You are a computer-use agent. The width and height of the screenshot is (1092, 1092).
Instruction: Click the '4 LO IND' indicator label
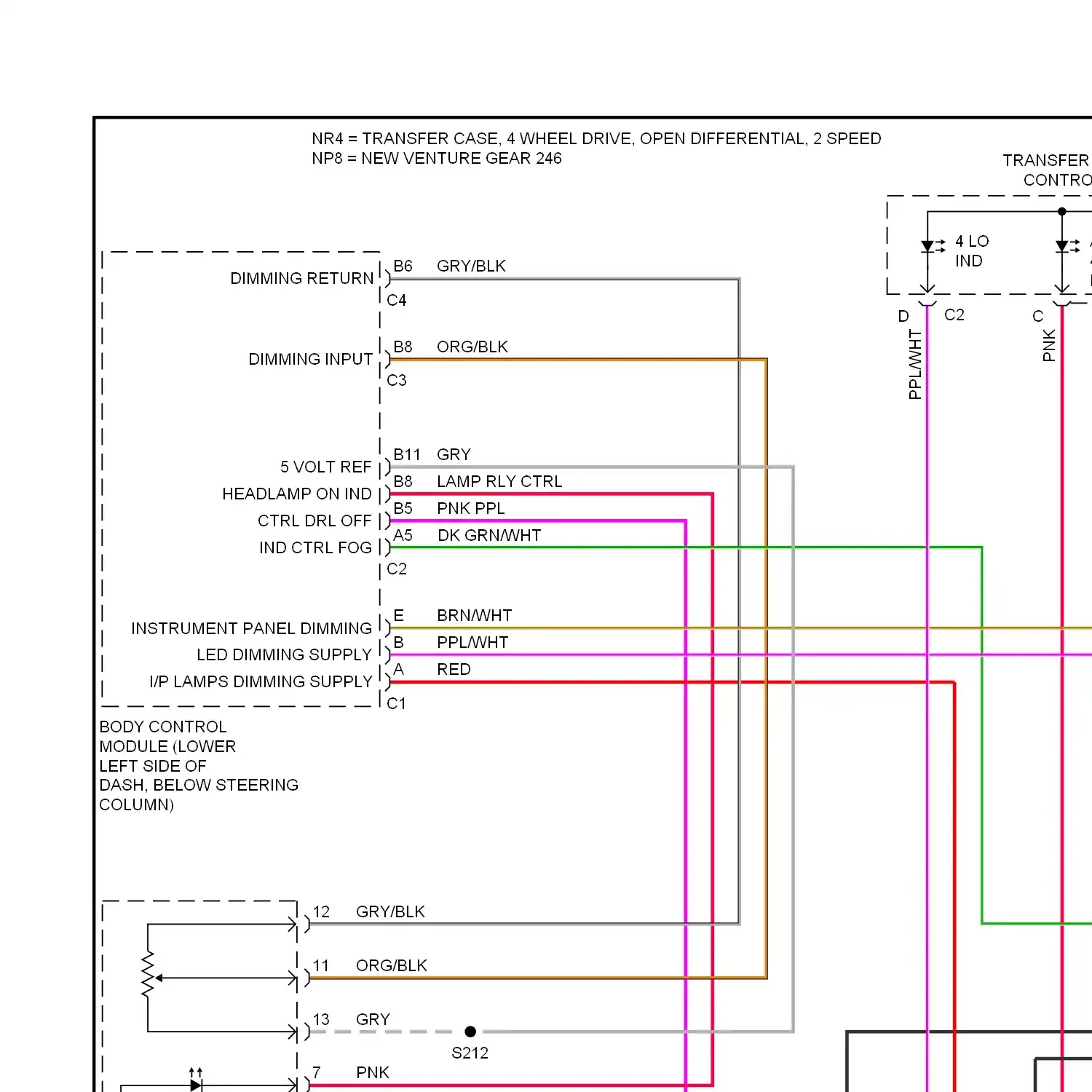tap(972, 250)
